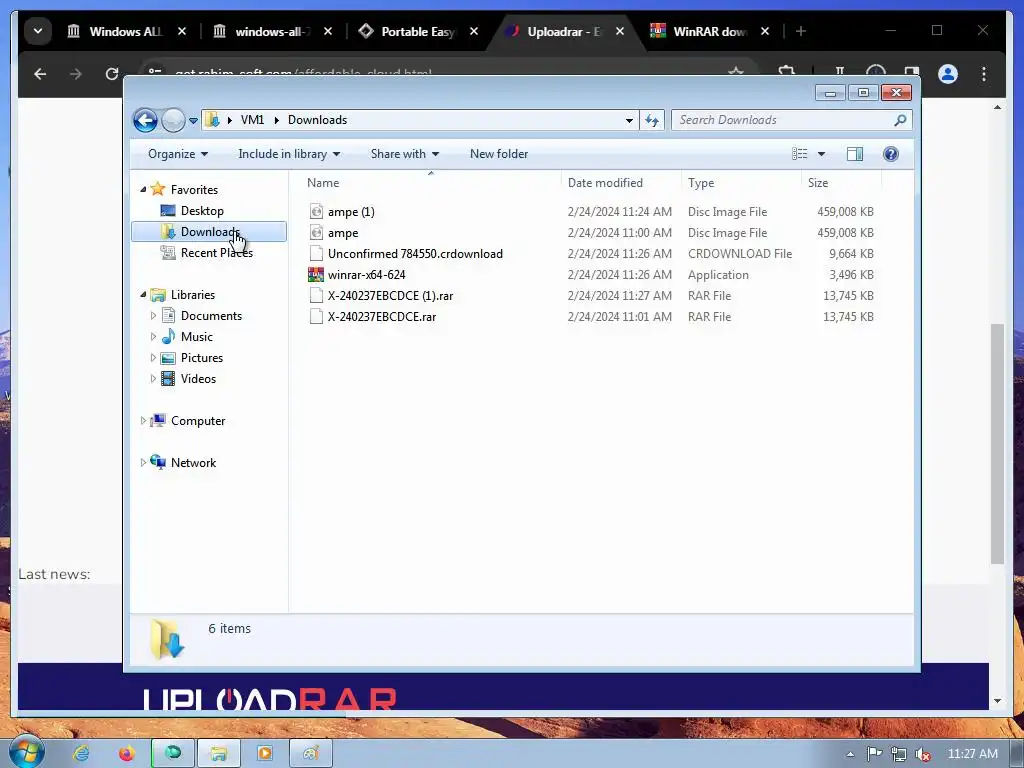Screen dimensions: 1024x768
Task: Collapse the Libraries tree section
Action: coord(143,295)
